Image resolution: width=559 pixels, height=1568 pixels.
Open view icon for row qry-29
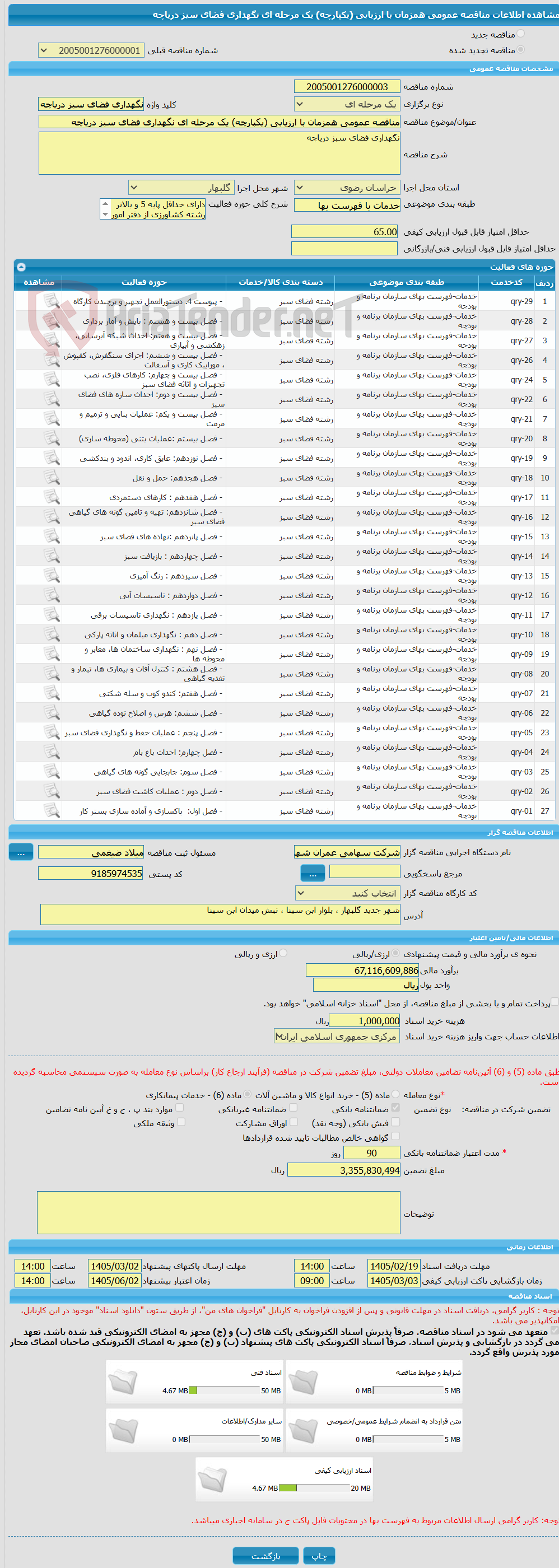coord(51,301)
